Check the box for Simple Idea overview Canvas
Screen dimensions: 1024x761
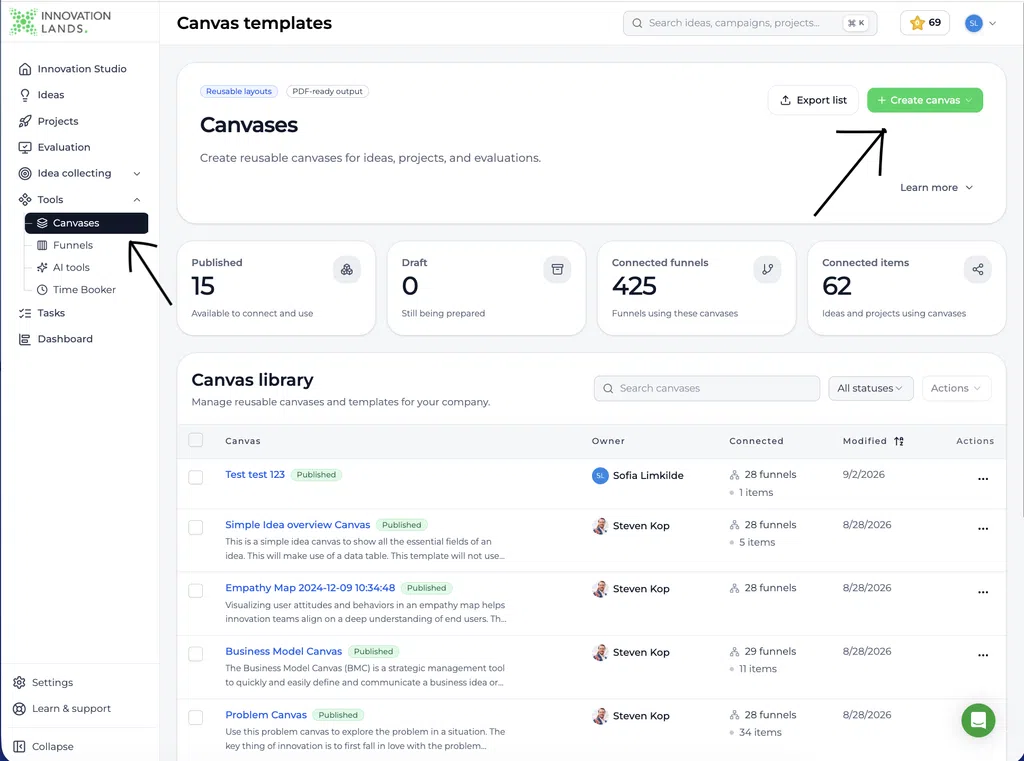(x=196, y=527)
